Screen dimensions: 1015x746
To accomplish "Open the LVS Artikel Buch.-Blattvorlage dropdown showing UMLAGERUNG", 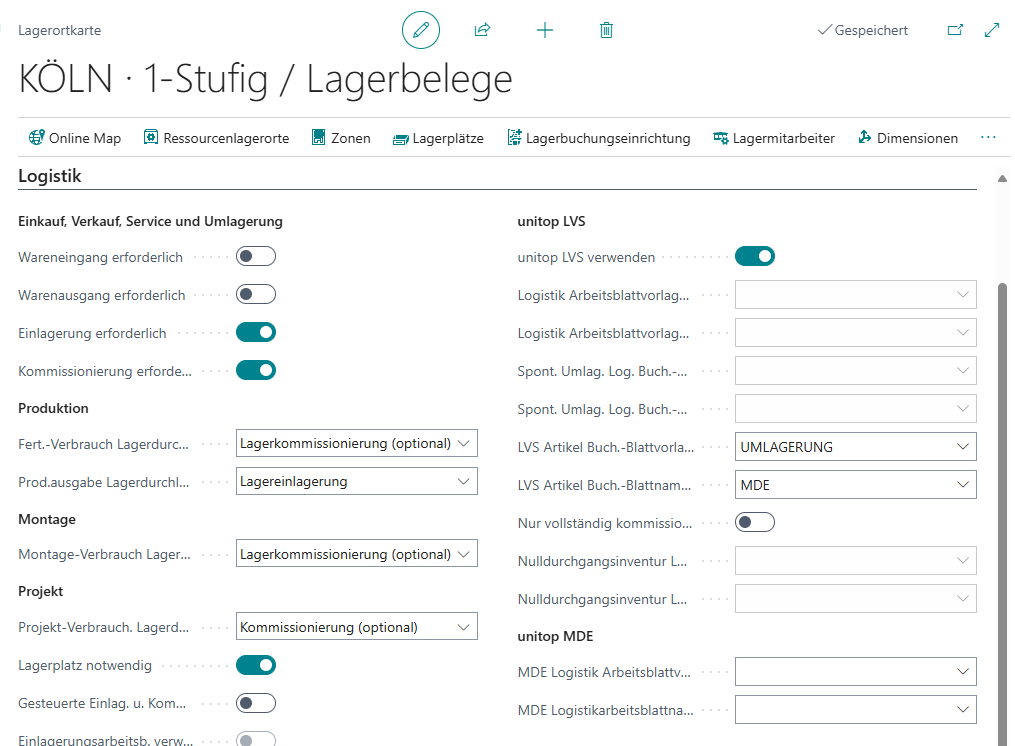I will click(963, 446).
